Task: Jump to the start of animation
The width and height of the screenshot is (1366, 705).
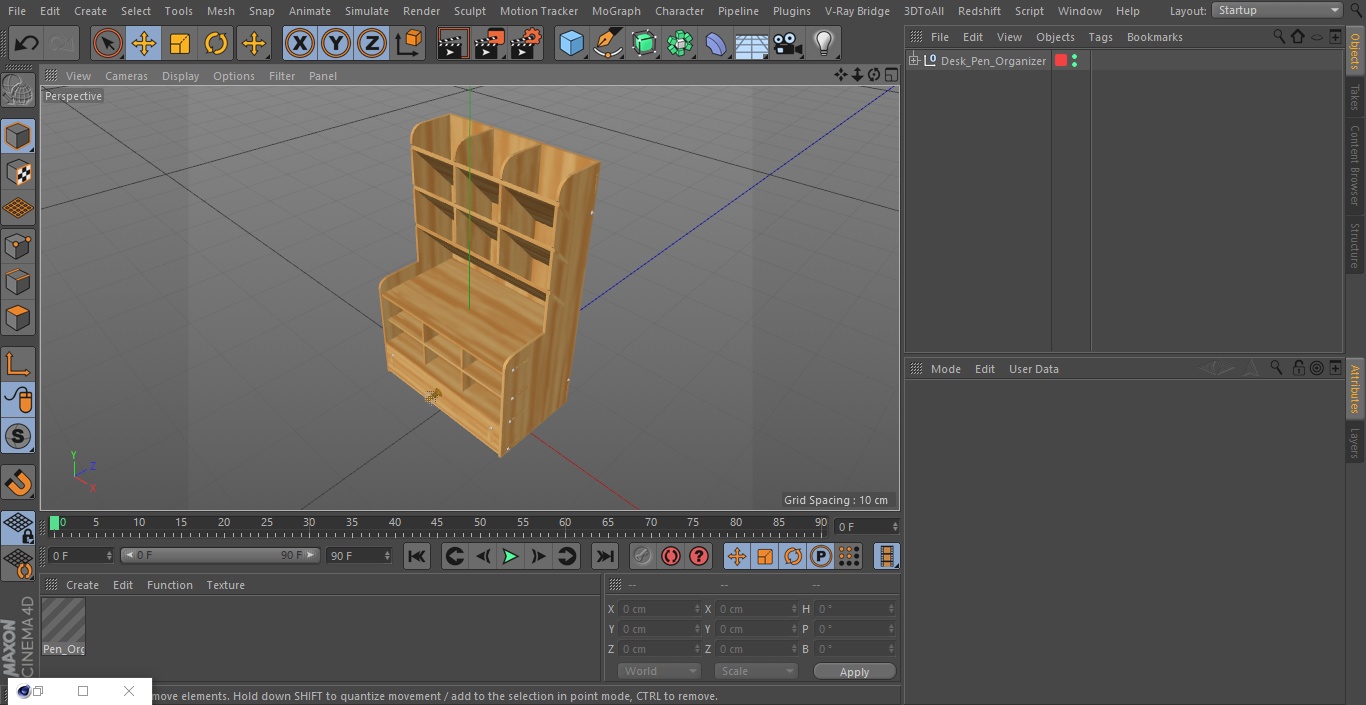Action: (x=417, y=556)
